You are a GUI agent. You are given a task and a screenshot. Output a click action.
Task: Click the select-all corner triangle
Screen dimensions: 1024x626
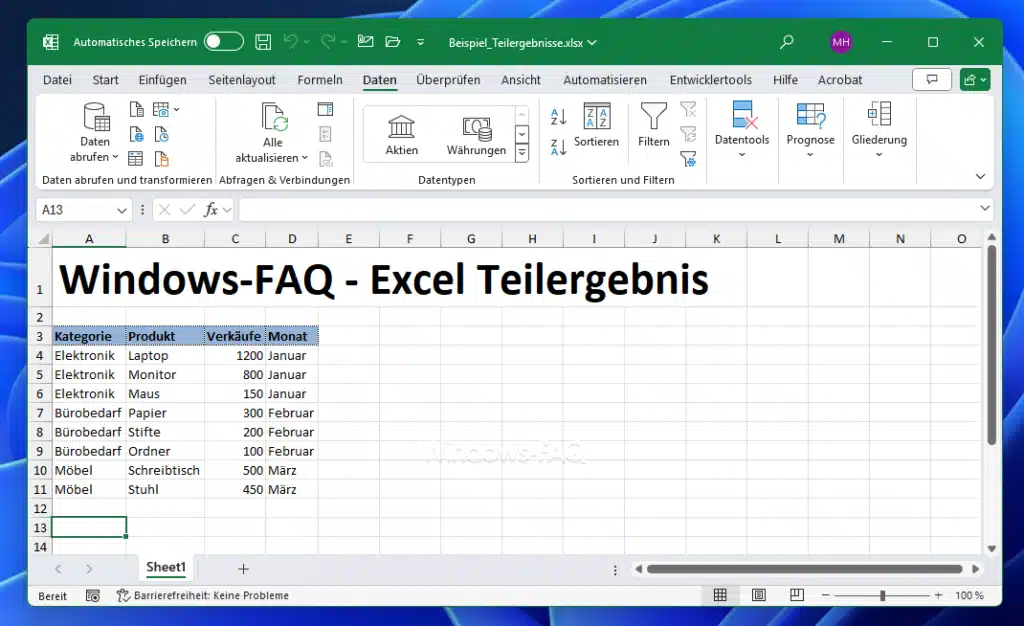point(43,239)
